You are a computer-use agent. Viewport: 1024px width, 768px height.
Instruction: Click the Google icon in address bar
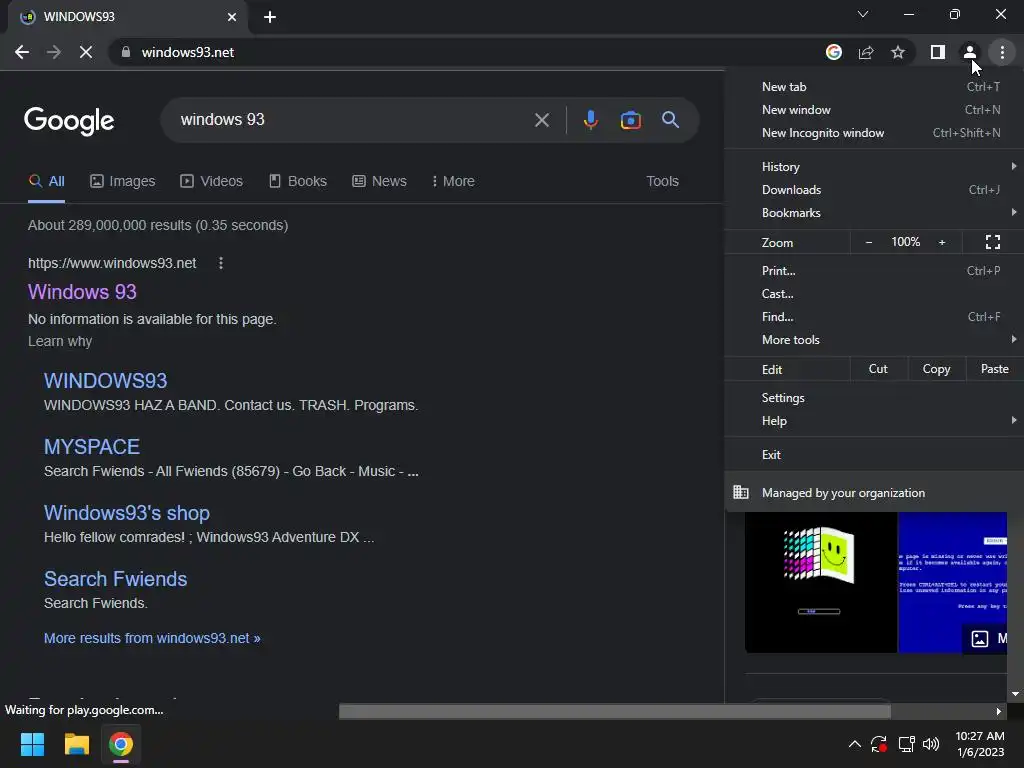pos(833,52)
